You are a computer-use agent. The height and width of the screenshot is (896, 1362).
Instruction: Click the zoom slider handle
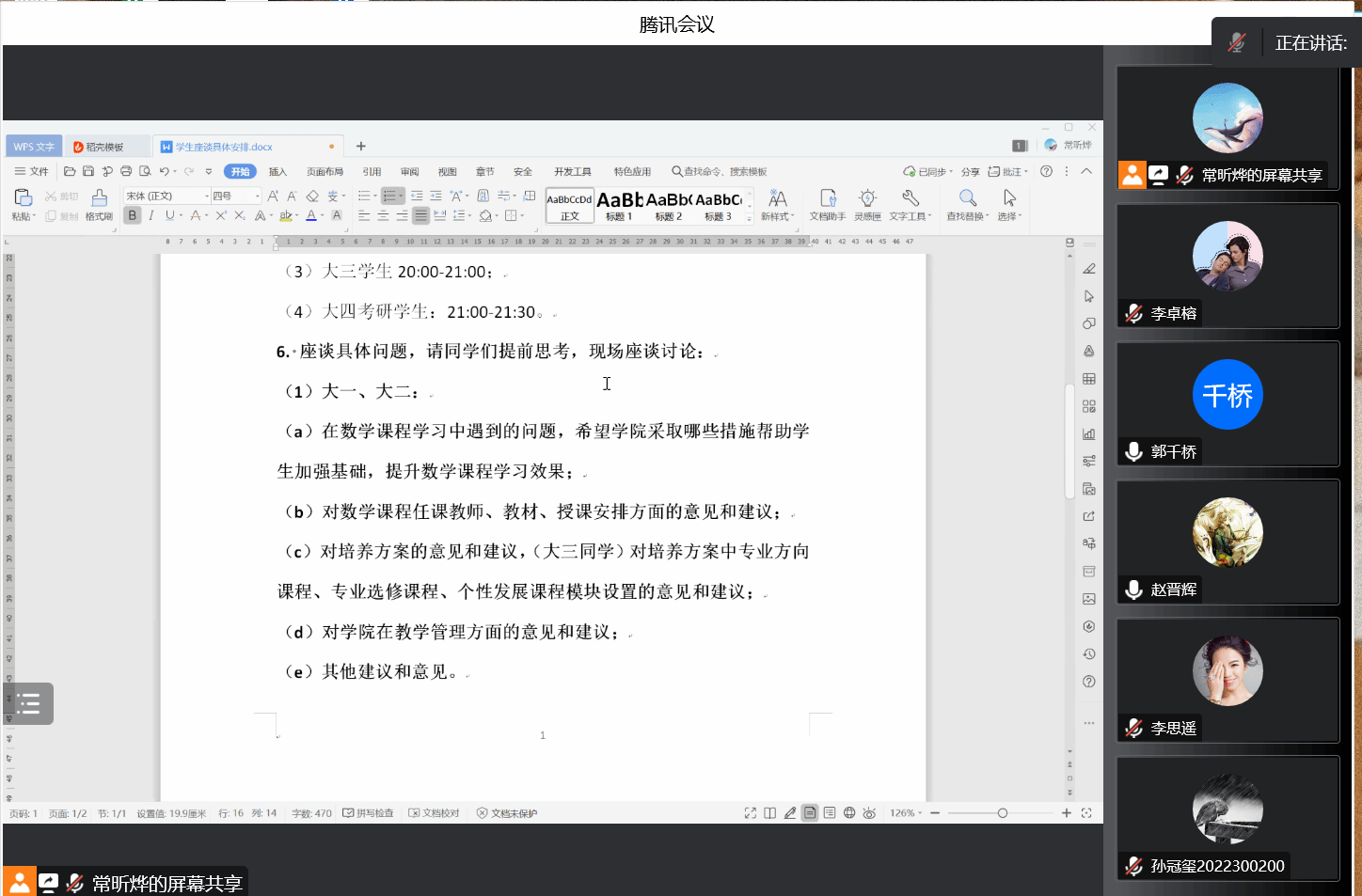click(1003, 813)
